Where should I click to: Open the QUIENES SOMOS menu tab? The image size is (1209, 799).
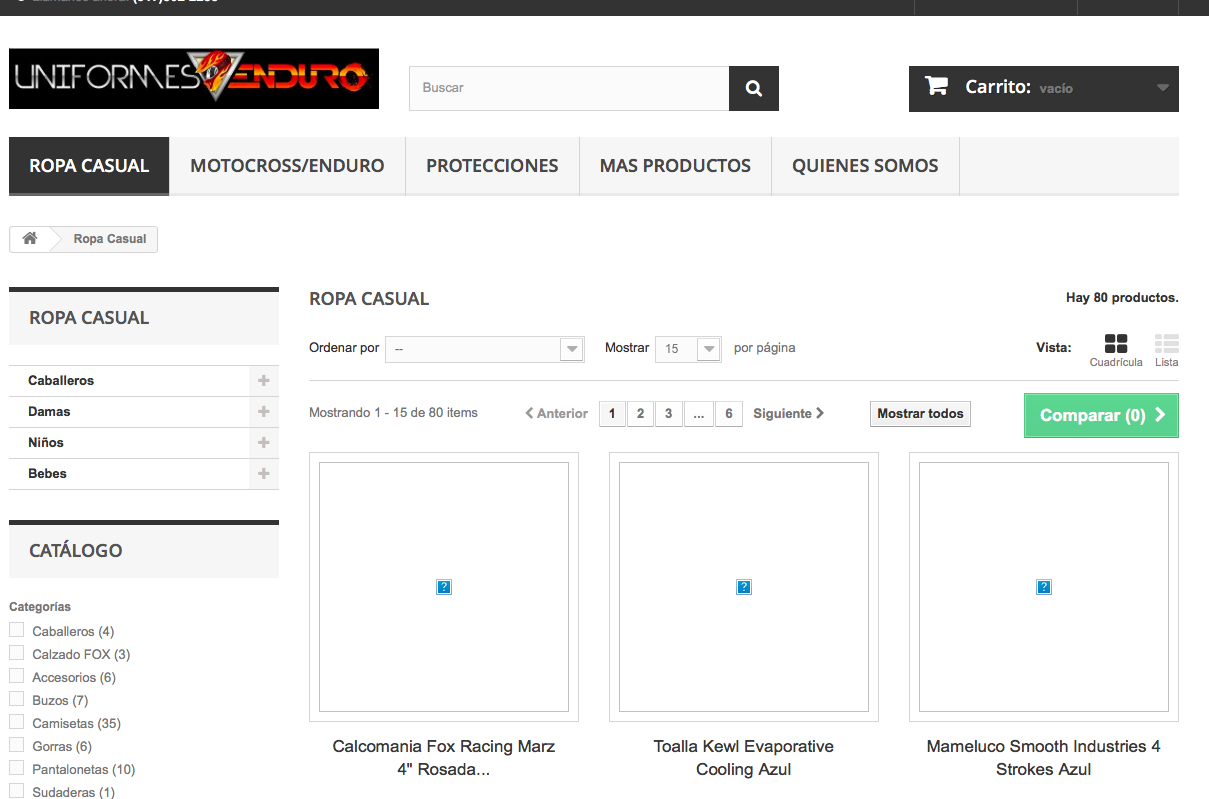point(865,166)
